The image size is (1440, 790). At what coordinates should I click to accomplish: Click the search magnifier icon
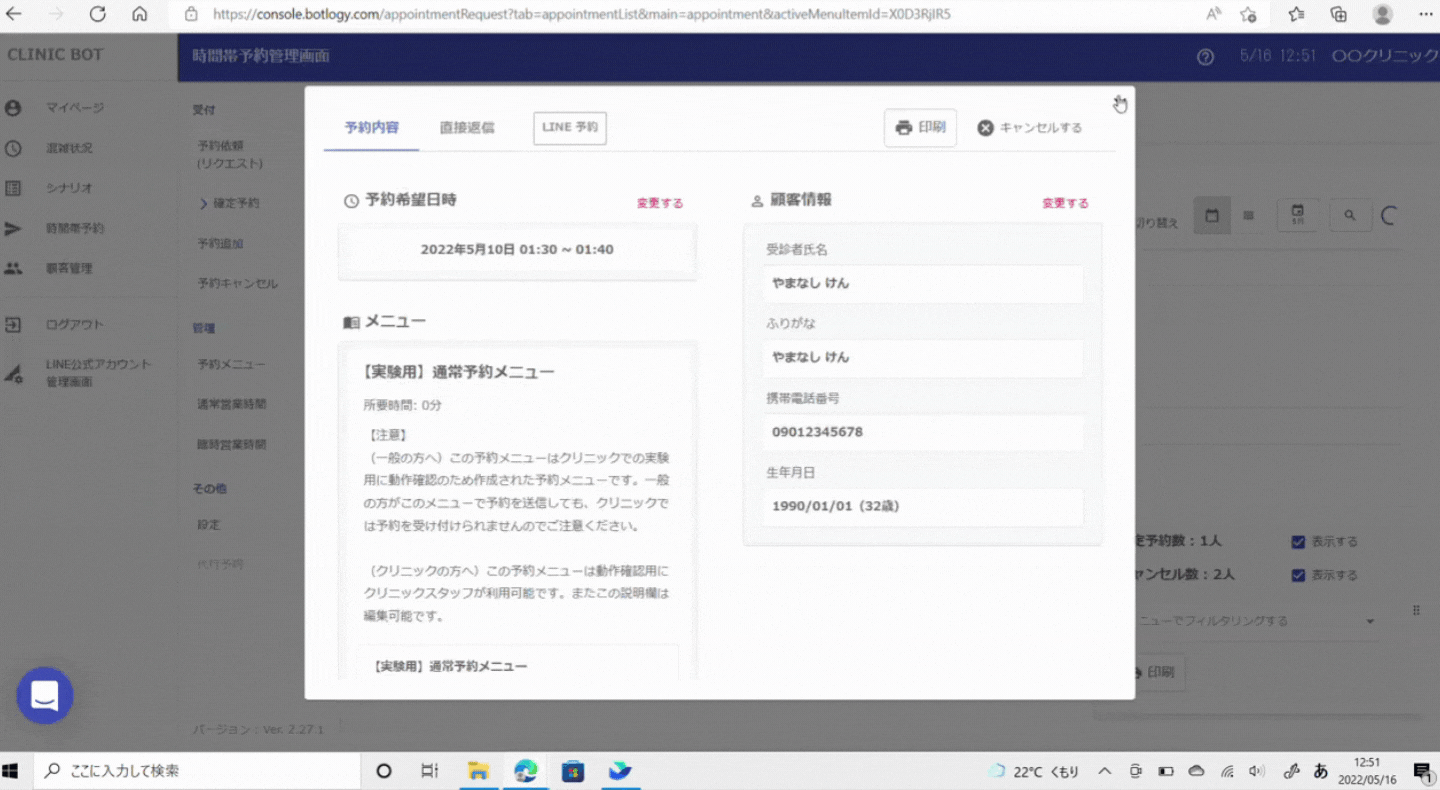(x=1350, y=215)
